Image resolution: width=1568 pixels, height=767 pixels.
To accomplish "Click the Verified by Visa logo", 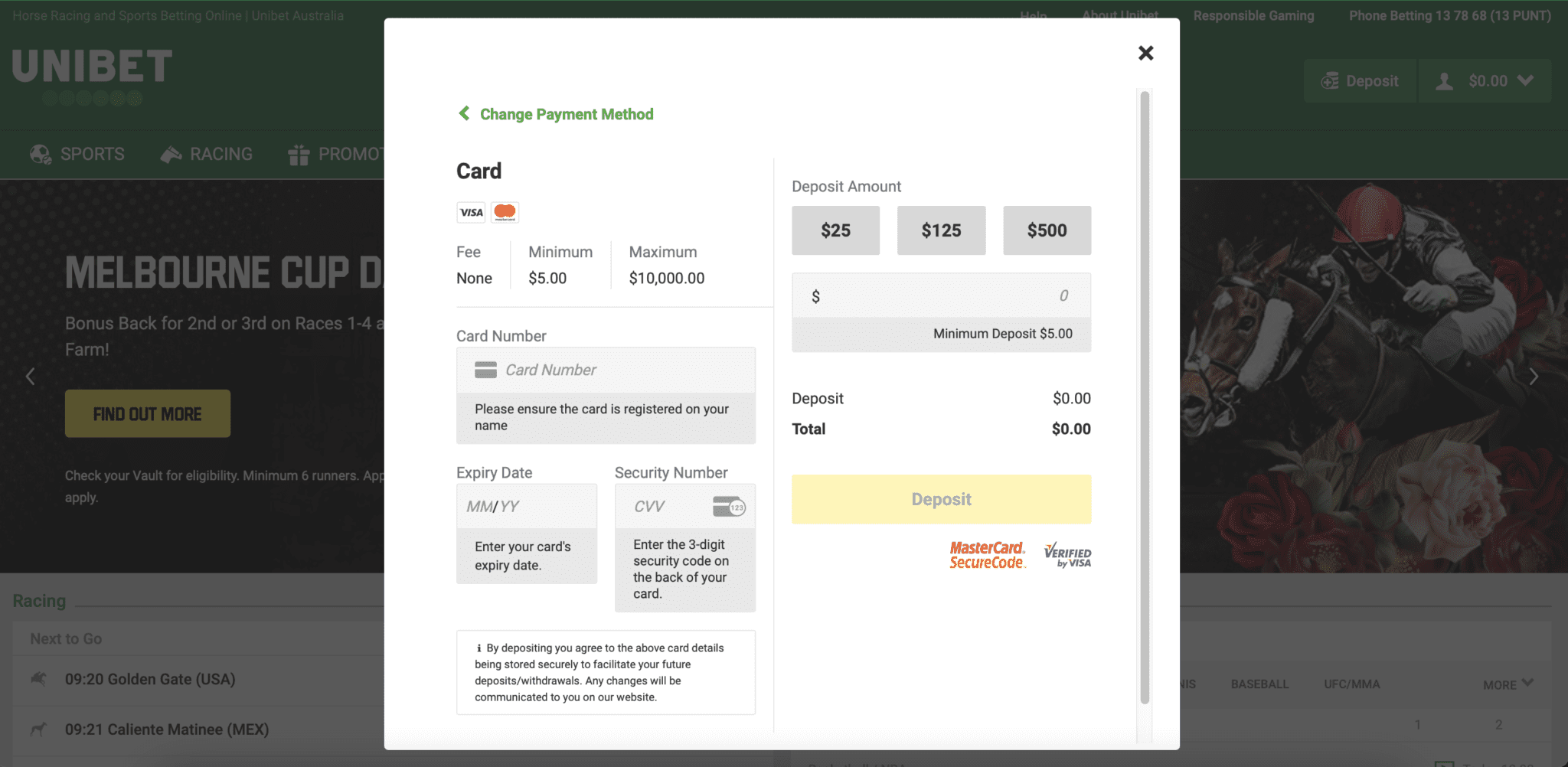I will [x=1068, y=556].
